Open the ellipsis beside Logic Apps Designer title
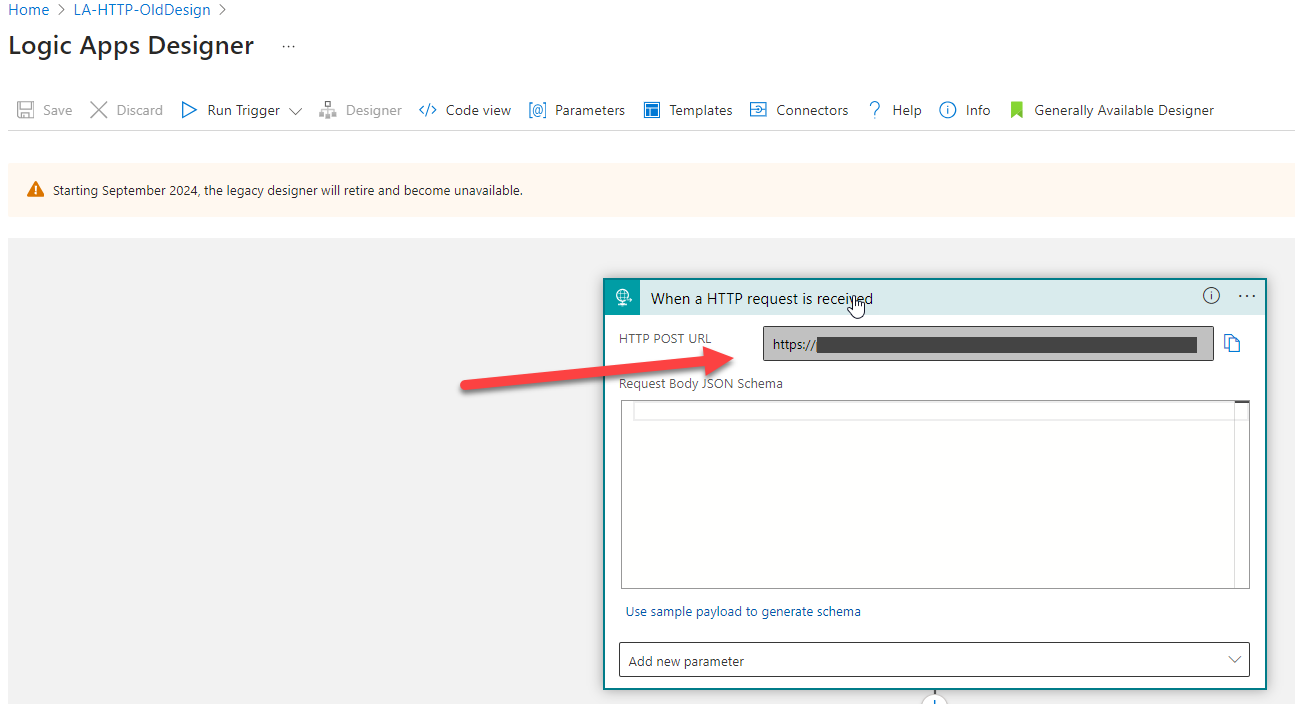 click(288, 46)
